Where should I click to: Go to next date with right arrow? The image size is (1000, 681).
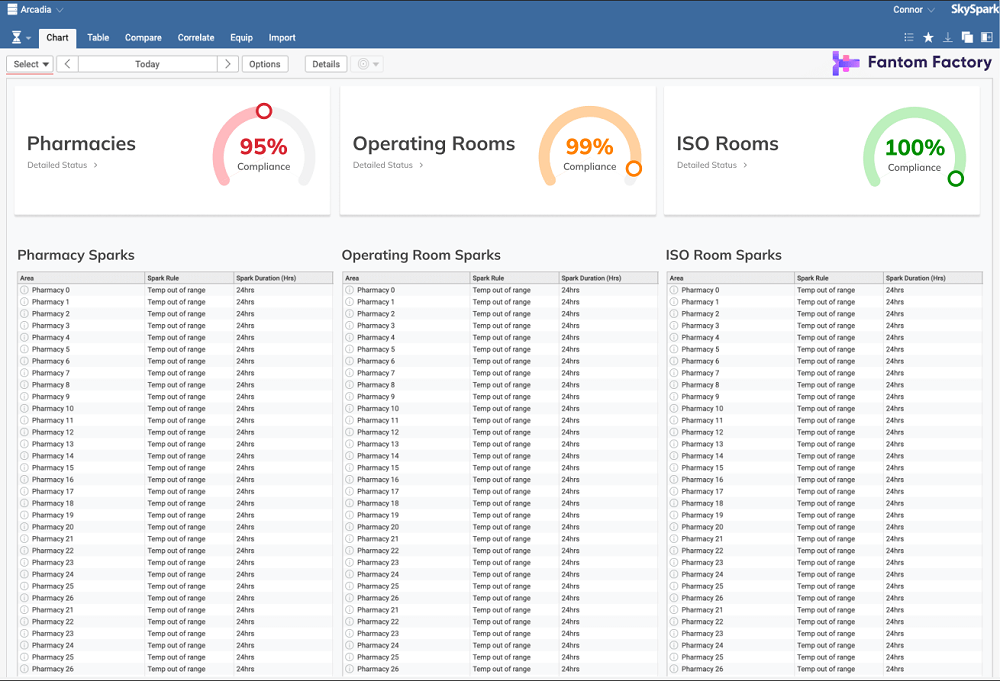click(x=228, y=64)
